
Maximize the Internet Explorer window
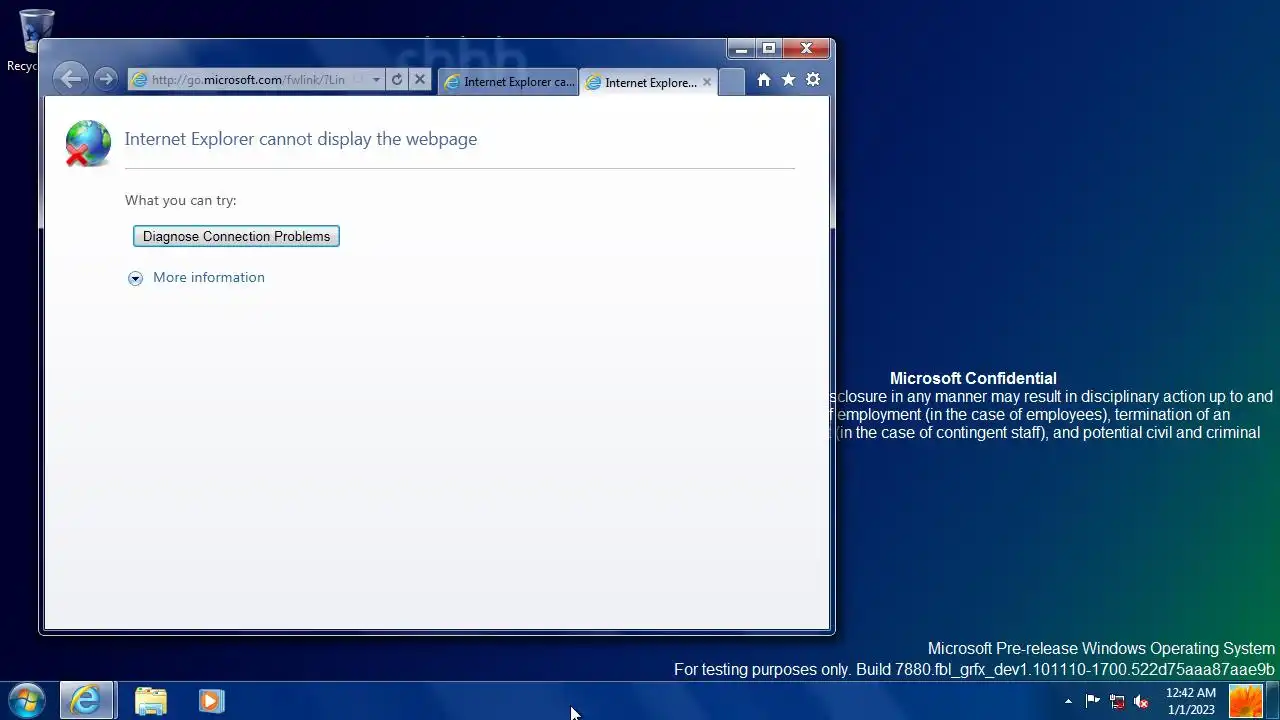768,48
